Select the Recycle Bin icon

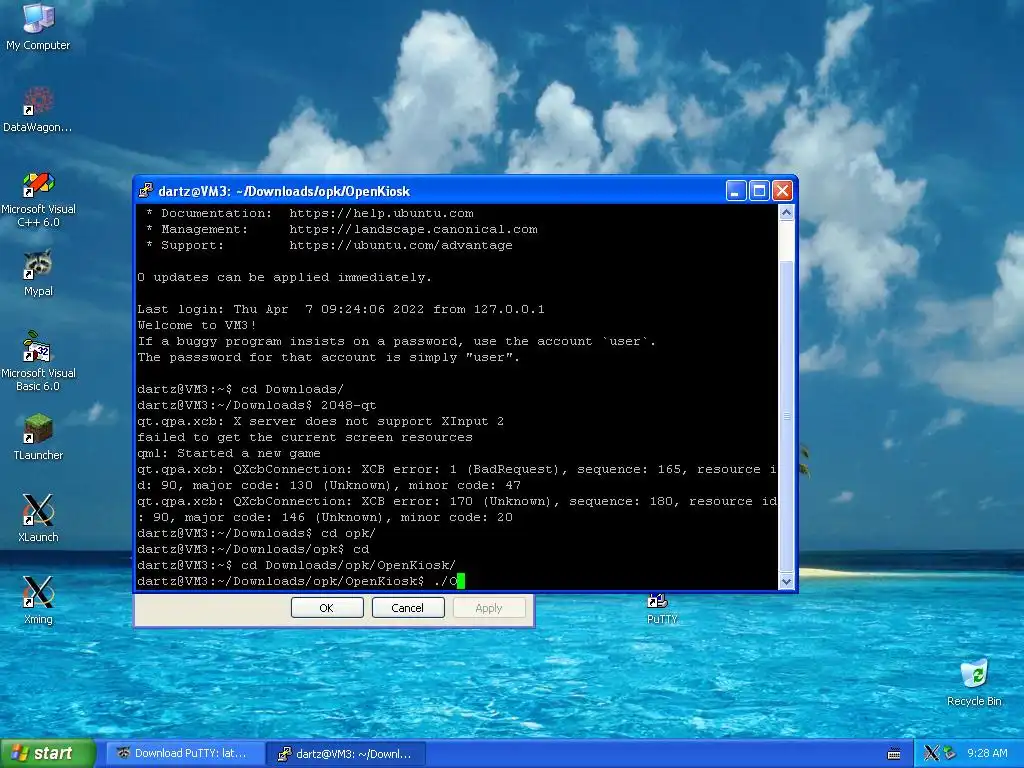point(974,682)
